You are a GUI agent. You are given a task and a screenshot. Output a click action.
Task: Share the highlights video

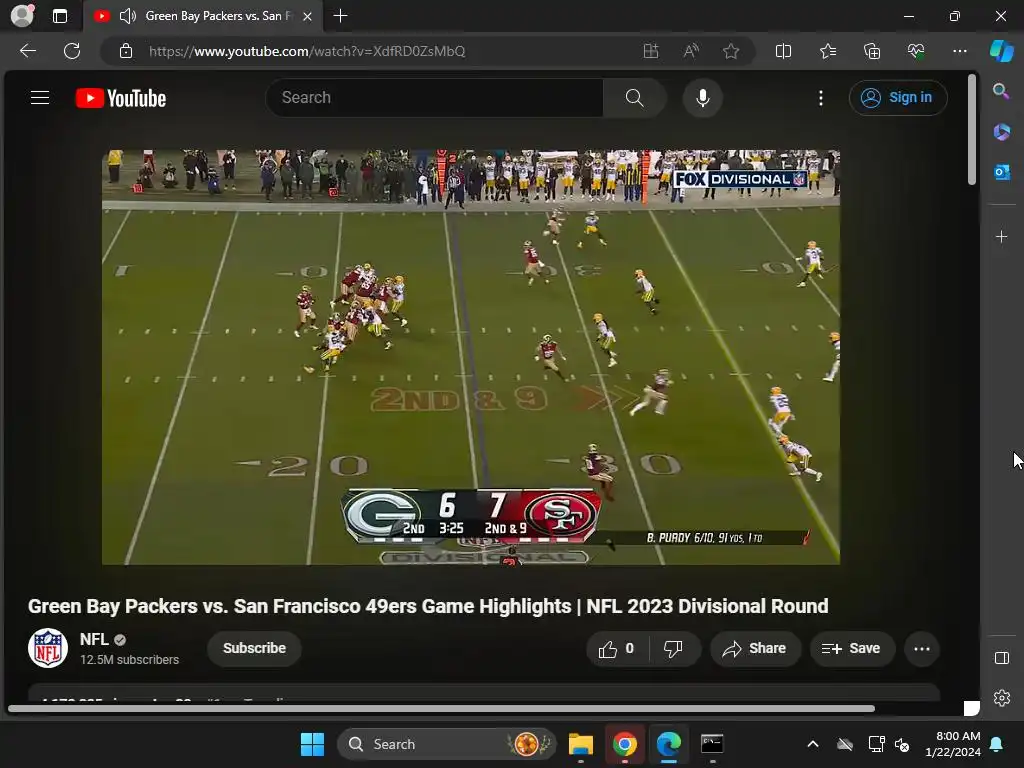point(754,648)
